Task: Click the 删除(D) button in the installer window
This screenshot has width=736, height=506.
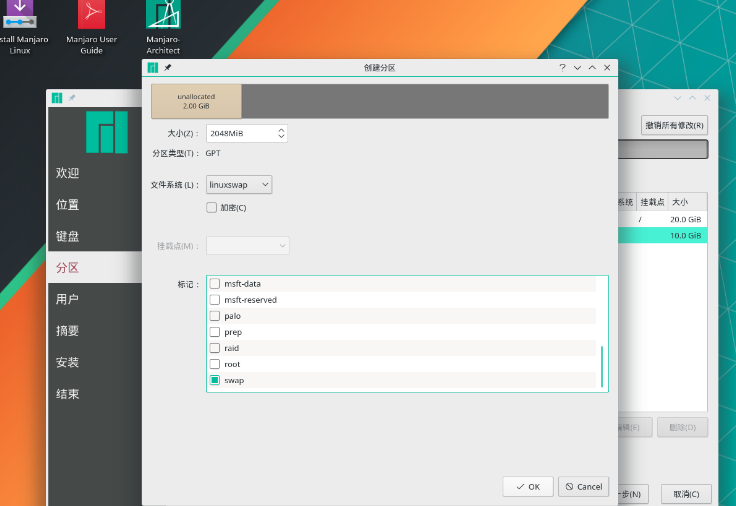Action: pos(682,428)
